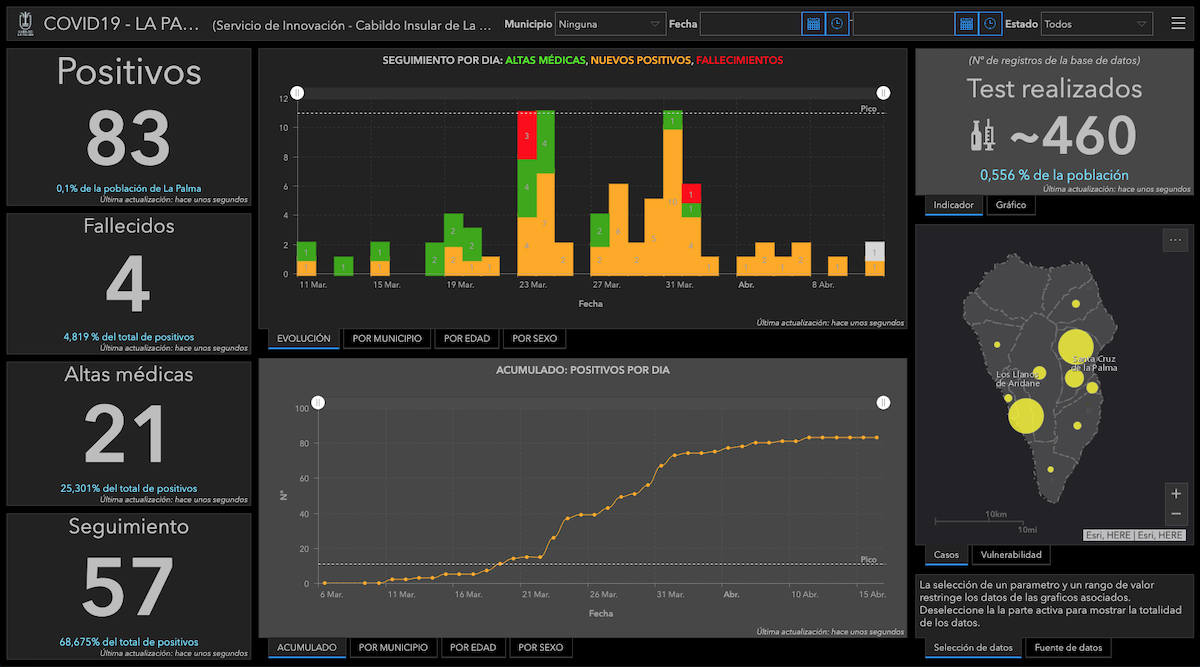1200x667 pixels.
Task: Open the Fuente de datos tab
Action: [1068, 648]
